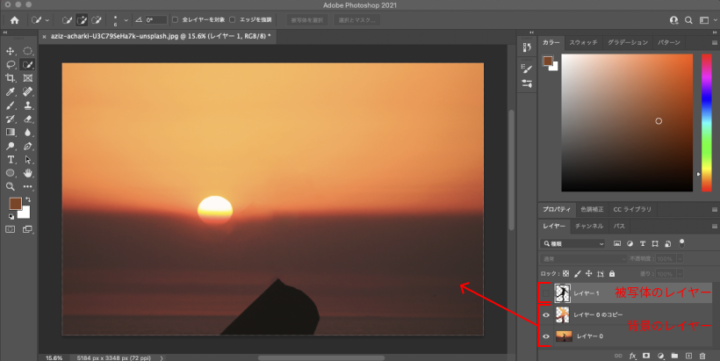
Task: Delete layer with the trash icon
Action: [702, 356]
